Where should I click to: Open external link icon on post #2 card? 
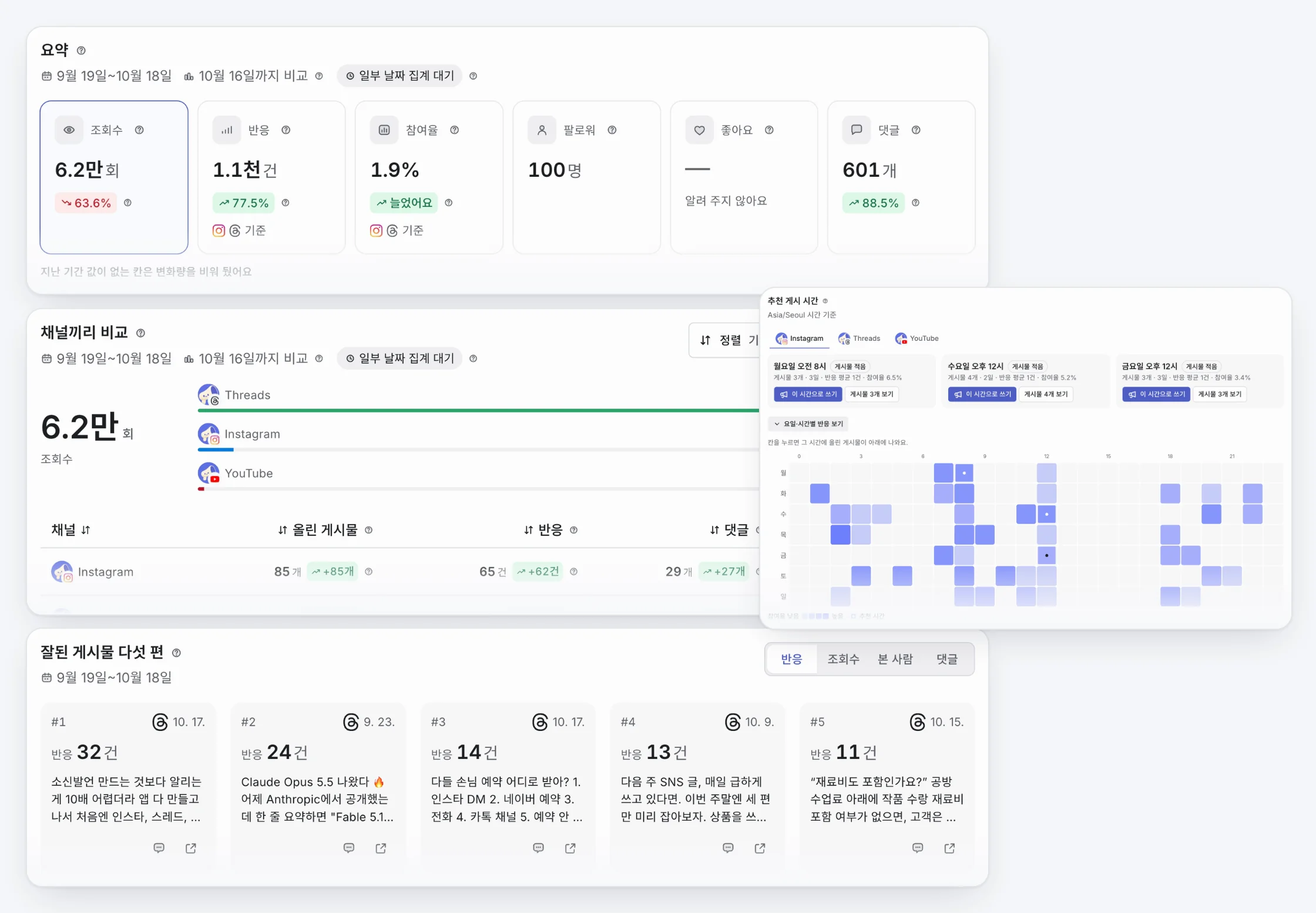(381, 848)
